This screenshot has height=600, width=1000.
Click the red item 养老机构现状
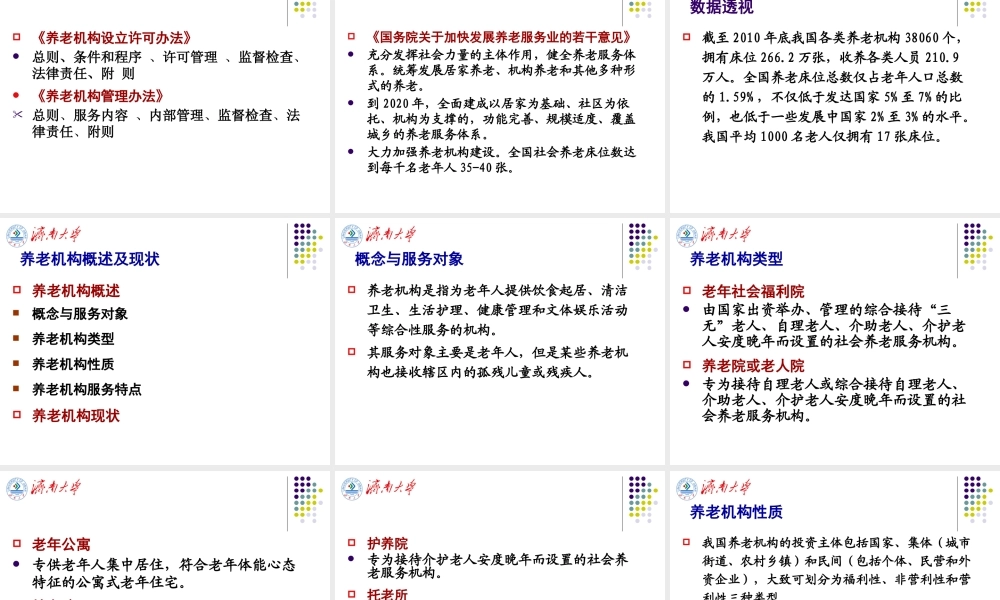pyautogui.click(x=76, y=416)
